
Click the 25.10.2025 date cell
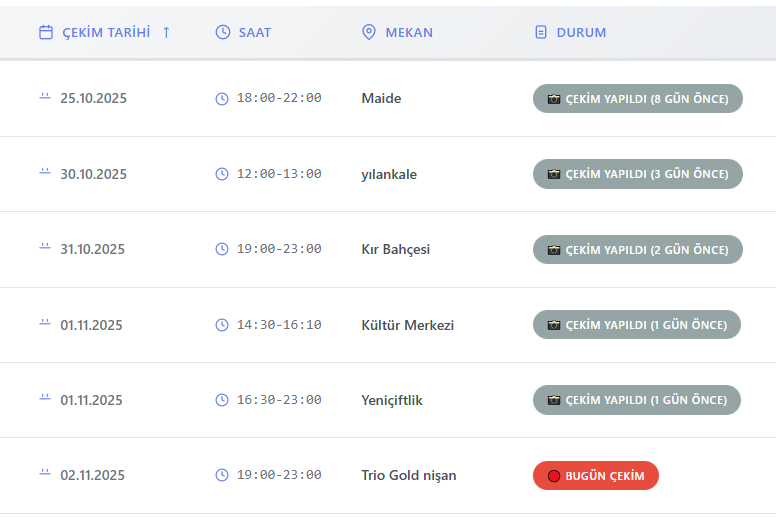point(93,98)
